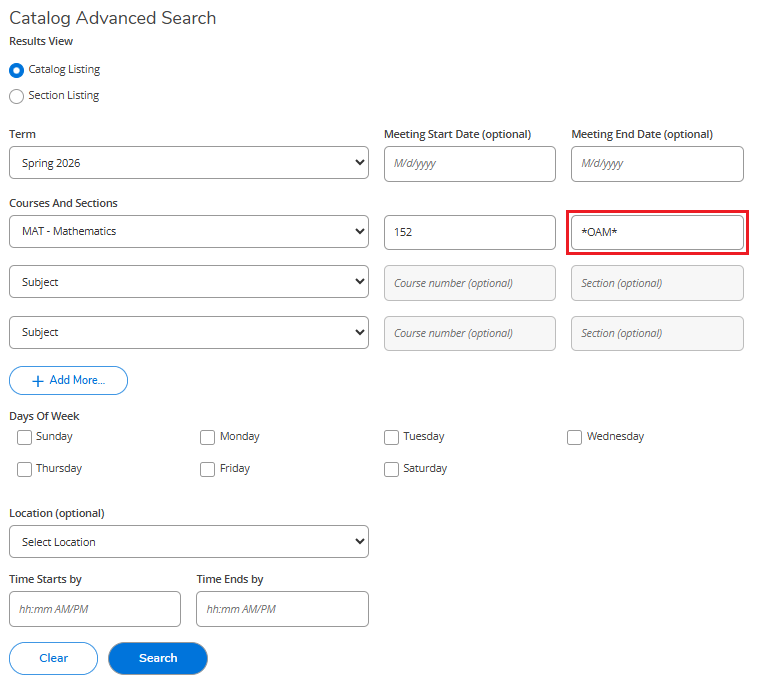Click the Meeting End Date field
Viewport: 760px width, 690px height.
point(657,164)
